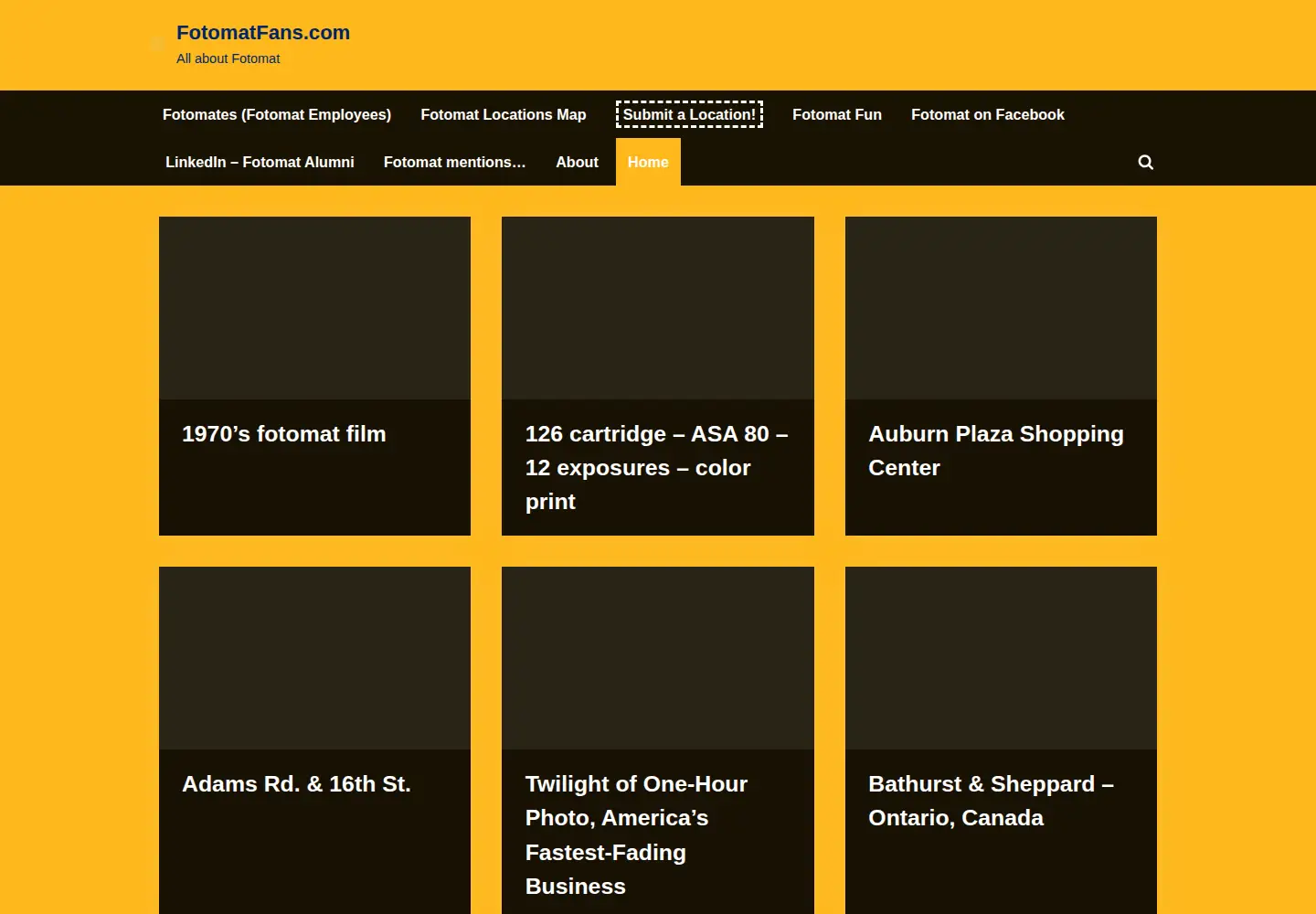Viewport: 1316px width, 914px height.
Task: Visit Fotomat on Facebook link
Action: point(988,114)
